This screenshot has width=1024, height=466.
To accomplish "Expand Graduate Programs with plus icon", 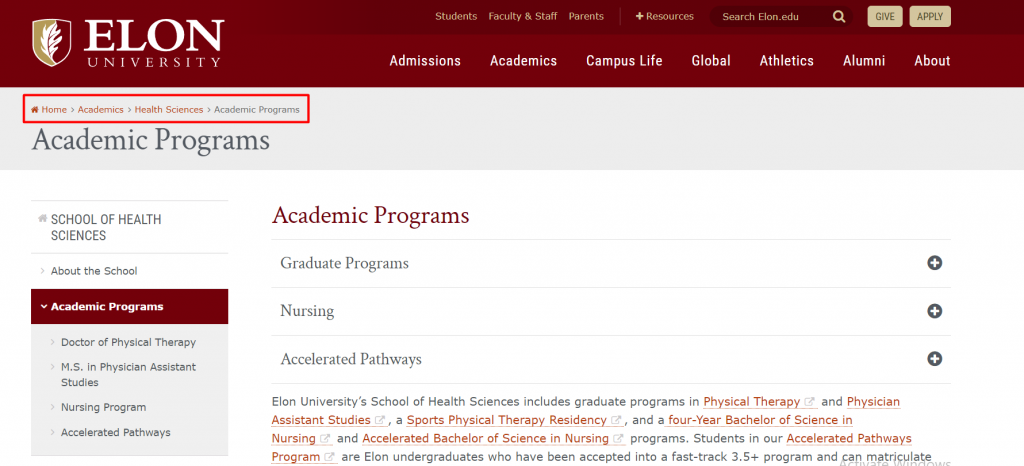I will pyautogui.click(x=935, y=263).
